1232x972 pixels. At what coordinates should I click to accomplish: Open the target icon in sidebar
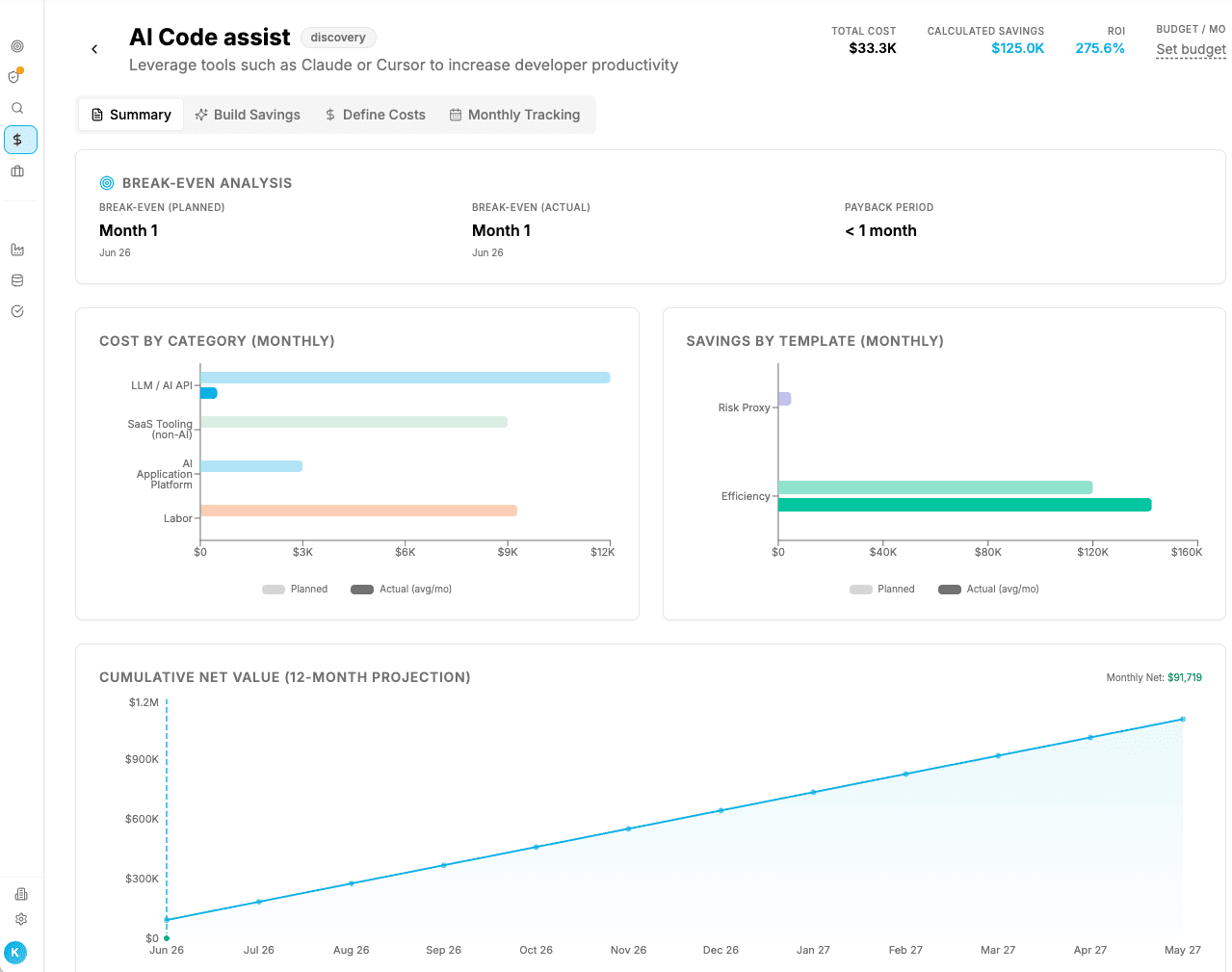[17, 46]
